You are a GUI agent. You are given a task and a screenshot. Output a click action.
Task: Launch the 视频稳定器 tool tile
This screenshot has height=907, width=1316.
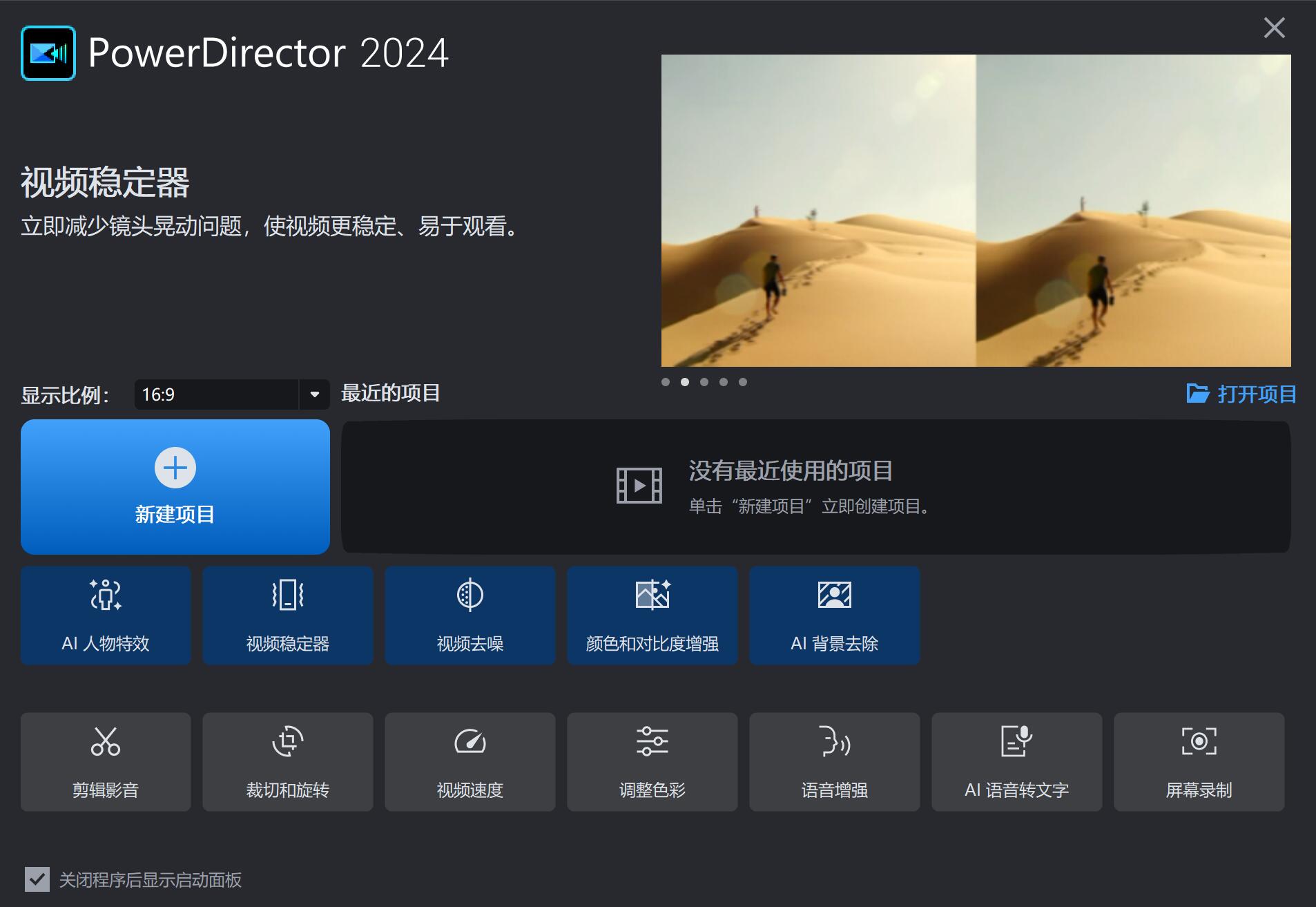[288, 615]
